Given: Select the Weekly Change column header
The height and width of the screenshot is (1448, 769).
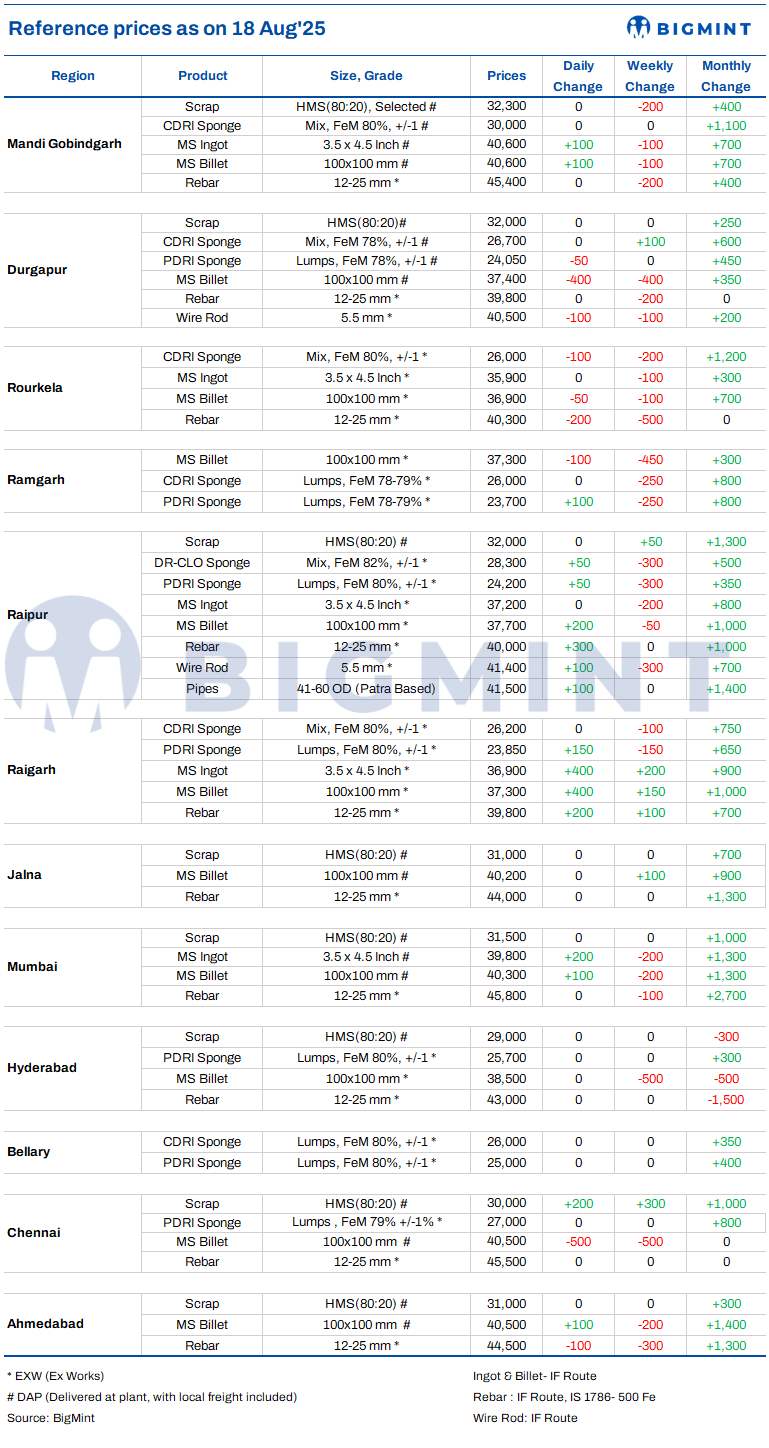Looking at the screenshot, I should 650,76.
